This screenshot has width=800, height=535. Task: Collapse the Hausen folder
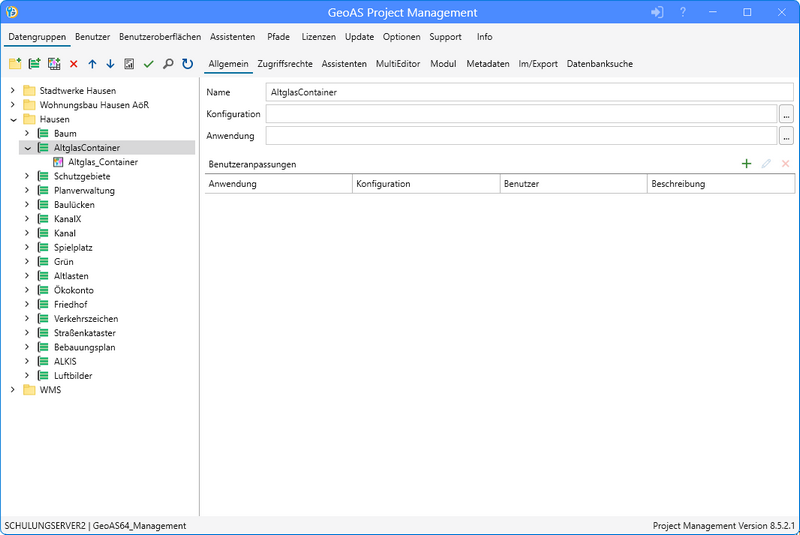13,119
